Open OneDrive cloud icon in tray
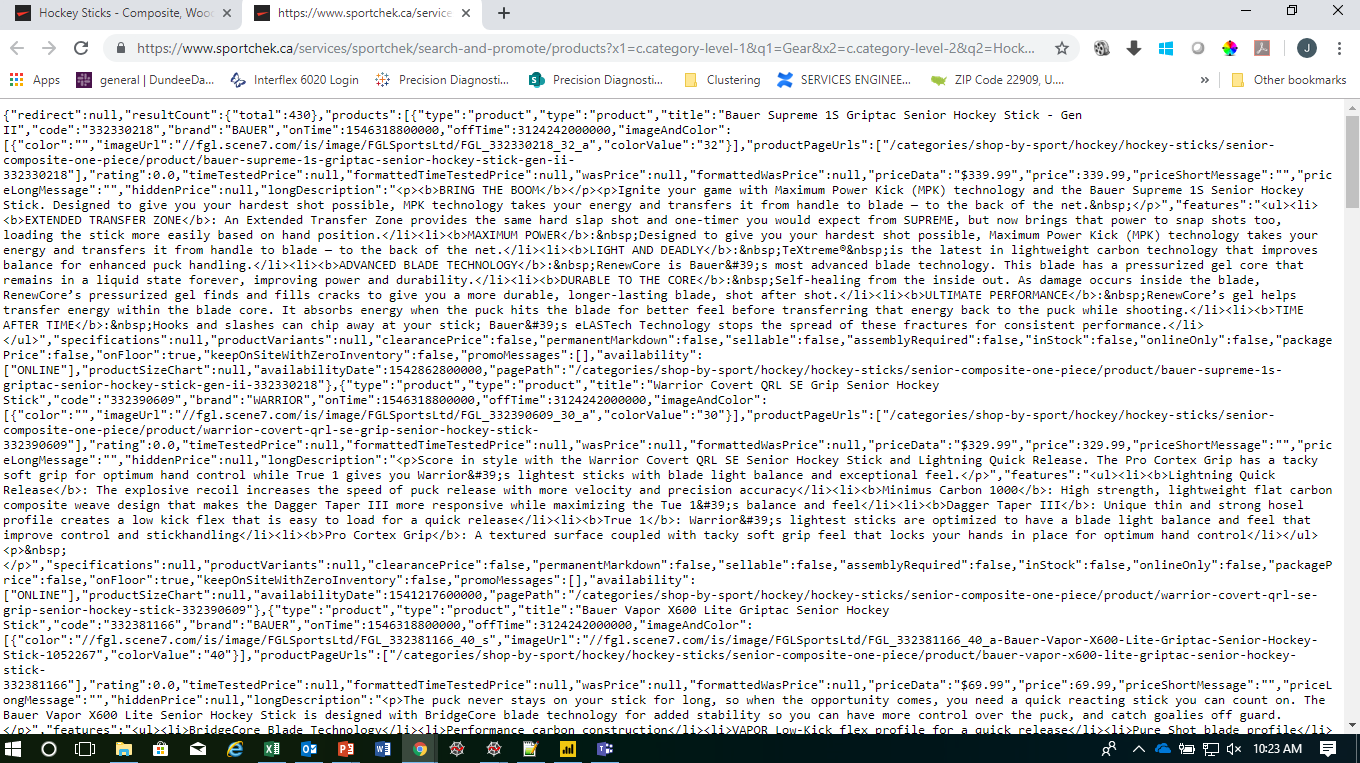 tap(1163, 748)
